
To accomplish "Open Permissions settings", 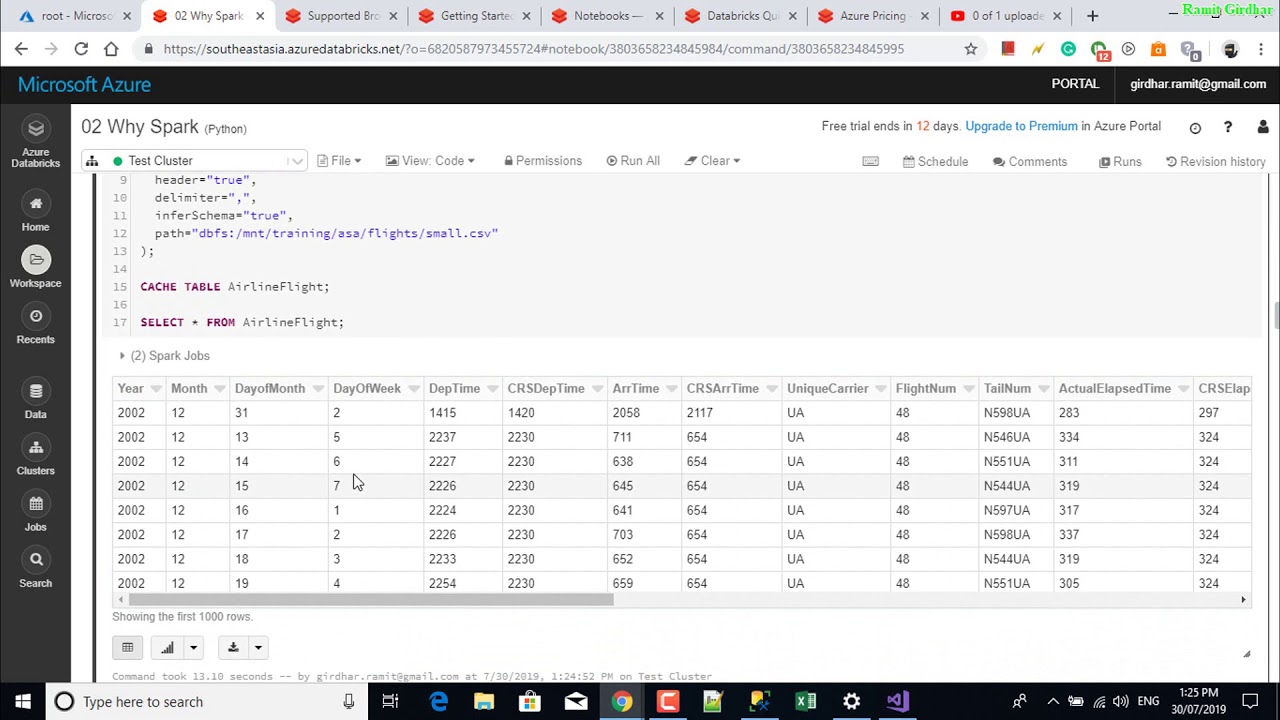I will click(543, 161).
